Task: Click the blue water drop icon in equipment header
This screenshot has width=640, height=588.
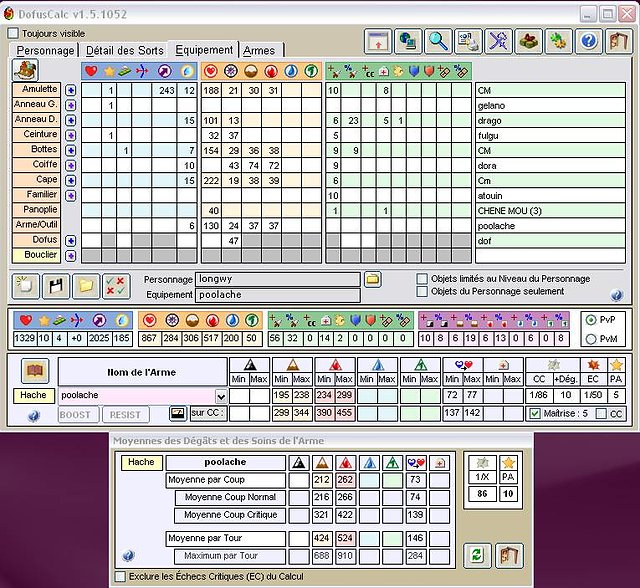Action: pos(291,71)
